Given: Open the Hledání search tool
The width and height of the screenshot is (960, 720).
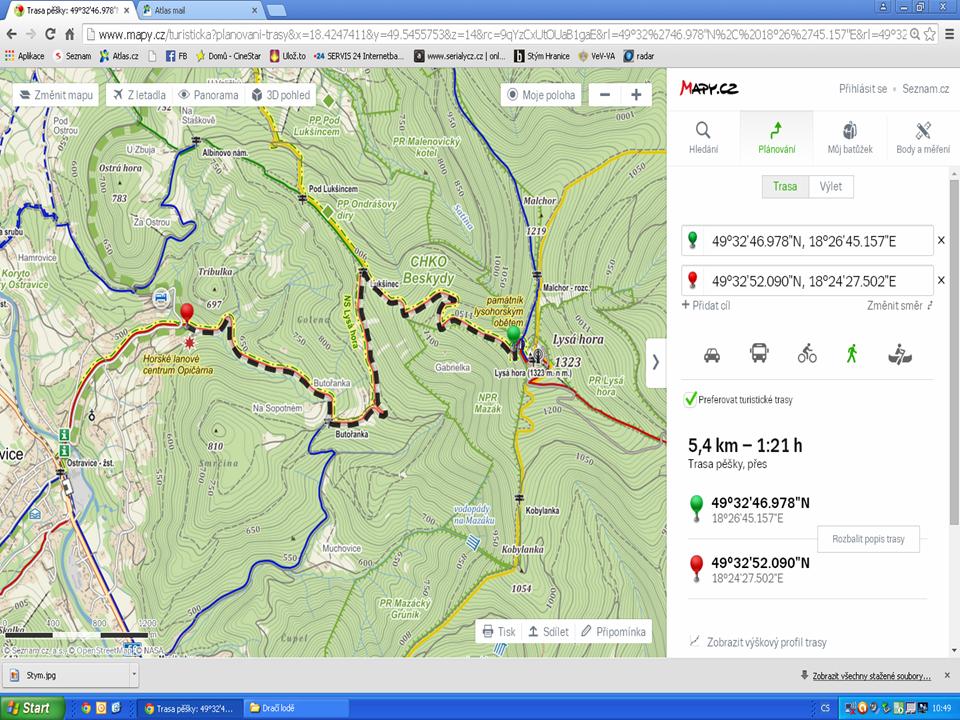Looking at the screenshot, I should (x=703, y=138).
